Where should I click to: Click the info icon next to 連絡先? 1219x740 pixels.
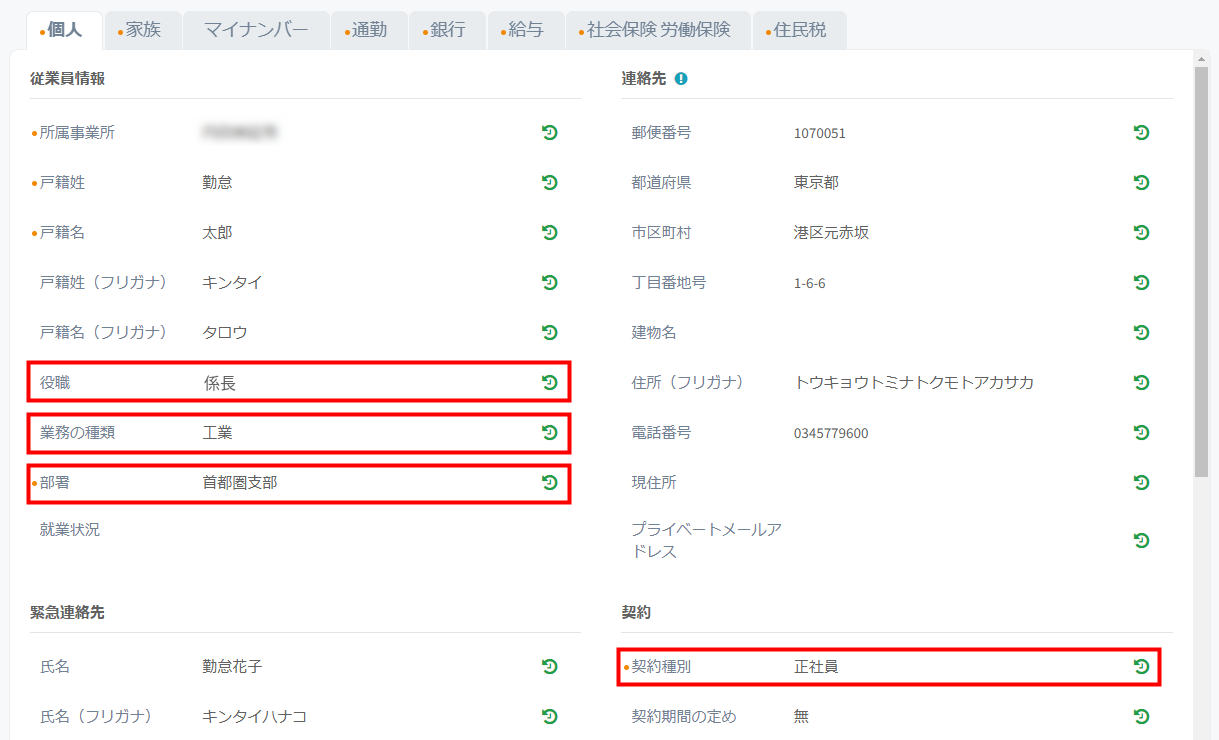click(681, 78)
